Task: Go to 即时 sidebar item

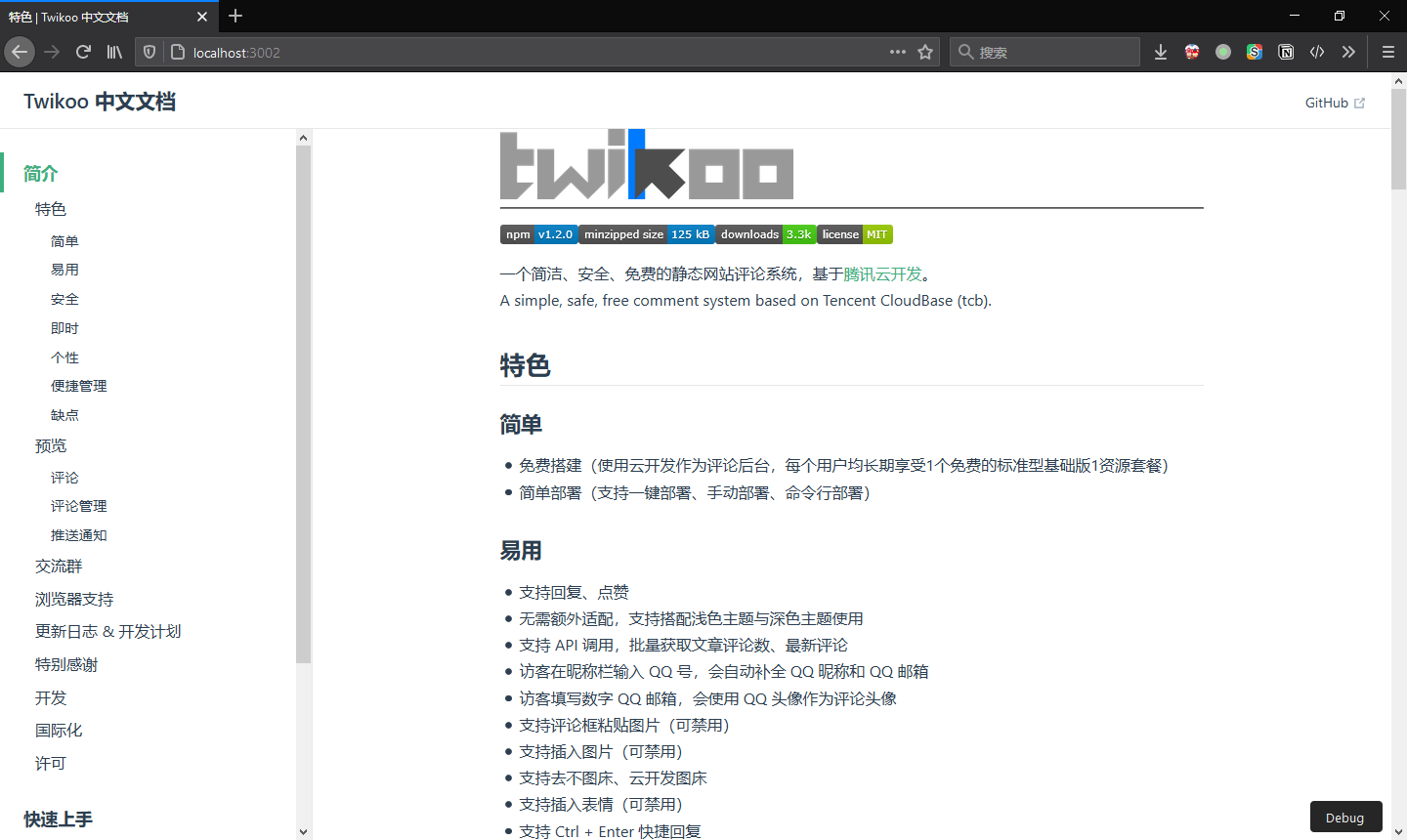Action: click(x=64, y=328)
